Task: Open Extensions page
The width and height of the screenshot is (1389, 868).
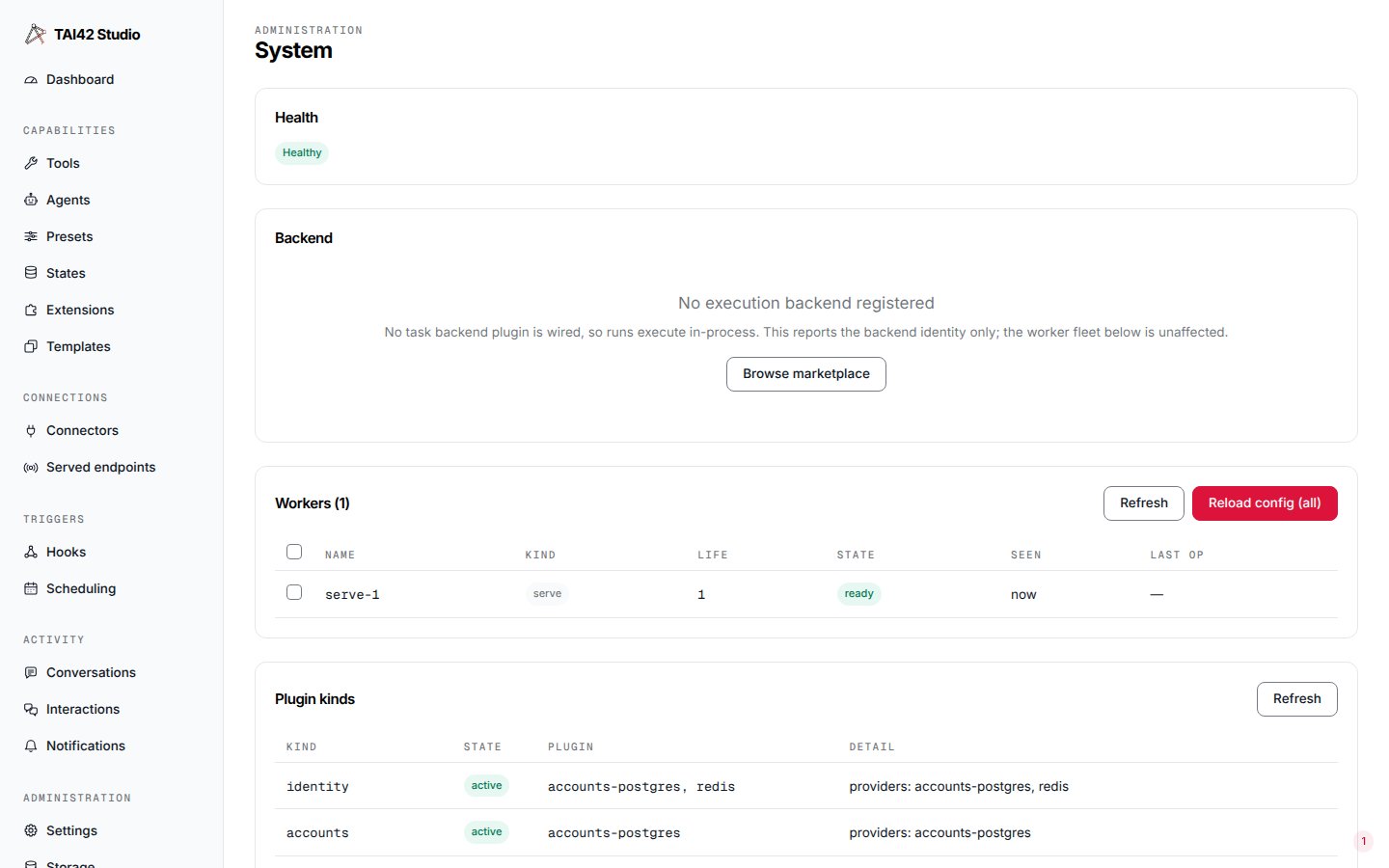Action: pyautogui.click(x=80, y=311)
